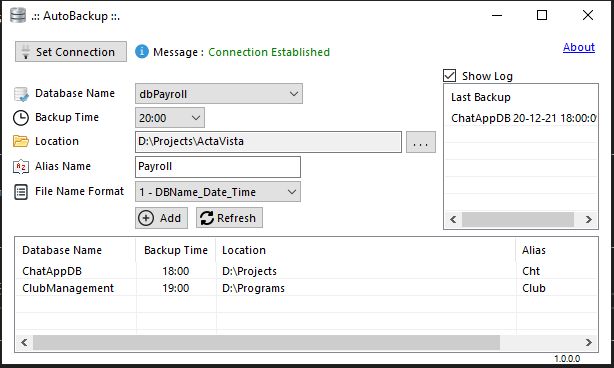Screen dimensions: 614x368
Task: Open the File Name Format combo box
Action: [218, 191]
